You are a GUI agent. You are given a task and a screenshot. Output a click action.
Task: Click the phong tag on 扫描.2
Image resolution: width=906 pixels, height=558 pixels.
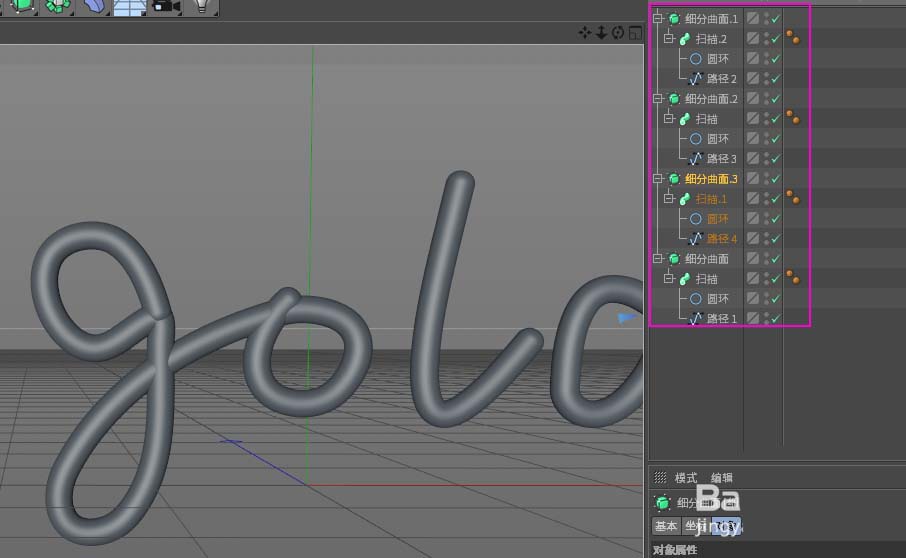click(x=793, y=39)
